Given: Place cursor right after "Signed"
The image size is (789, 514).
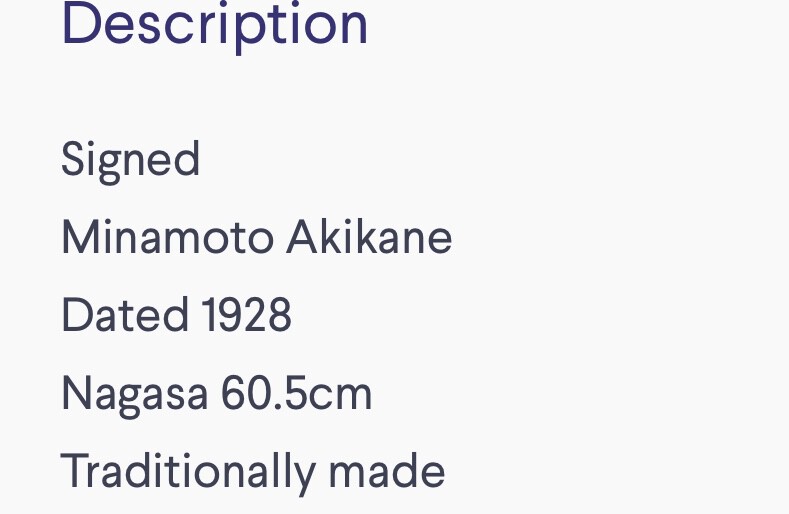Looking at the screenshot, I should pos(202,160).
